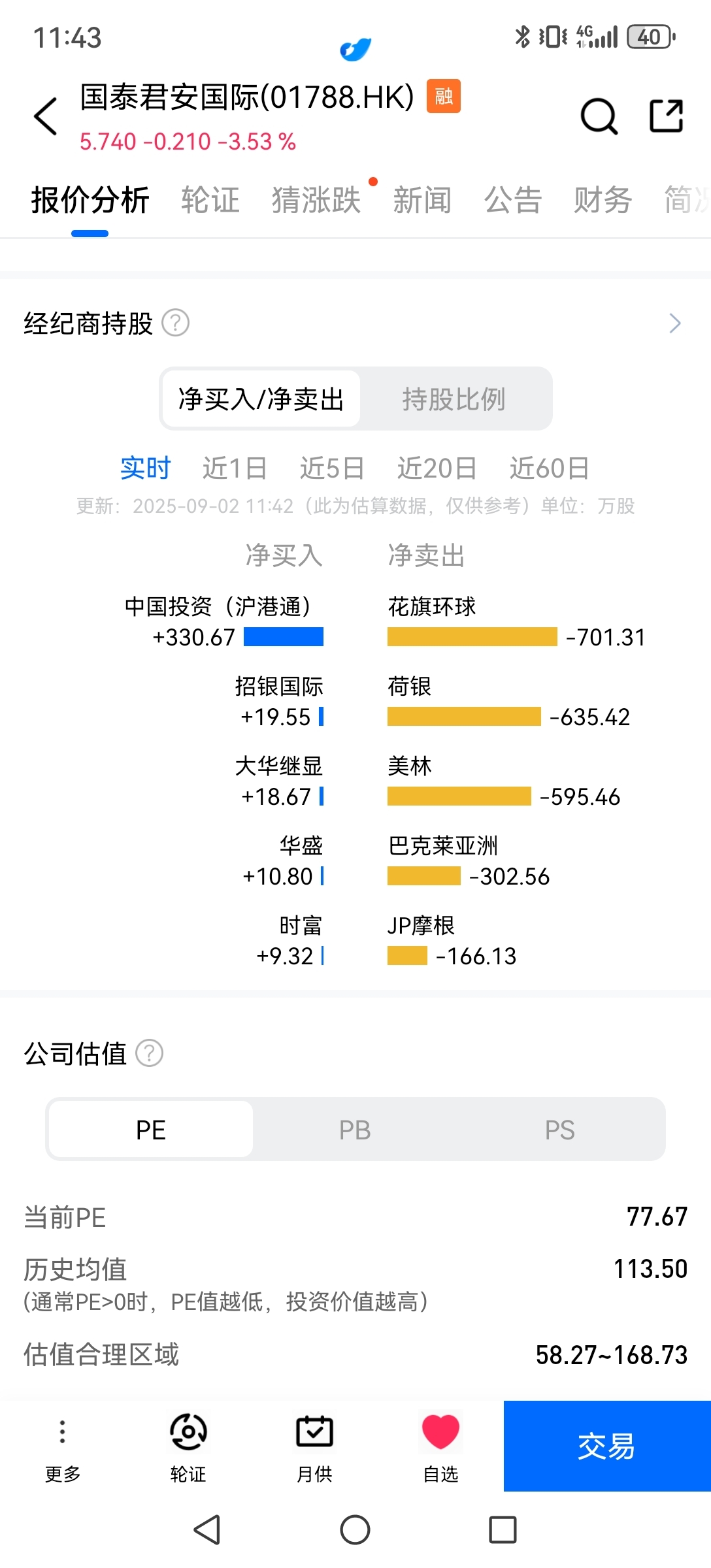Tap the share export icon
This screenshot has height=1568, width=711.
click(x=666, y=116)
